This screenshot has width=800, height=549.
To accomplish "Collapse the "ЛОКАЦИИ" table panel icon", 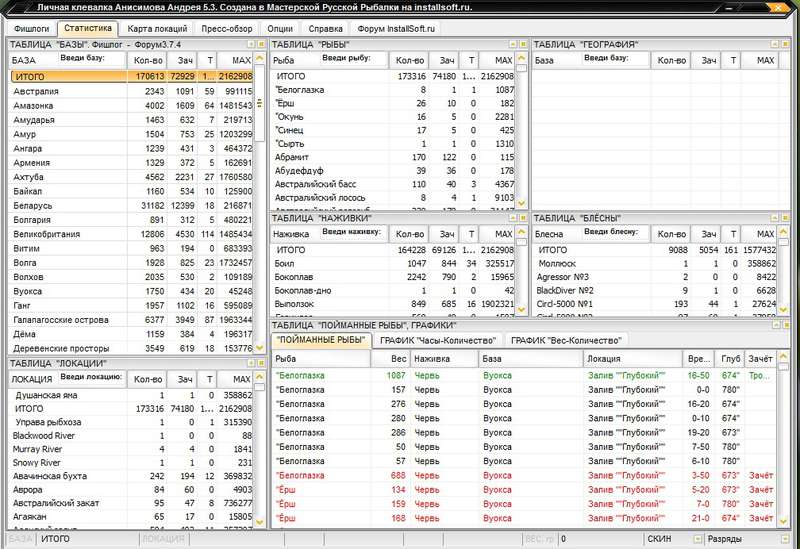I will click(x=252, y=363).
